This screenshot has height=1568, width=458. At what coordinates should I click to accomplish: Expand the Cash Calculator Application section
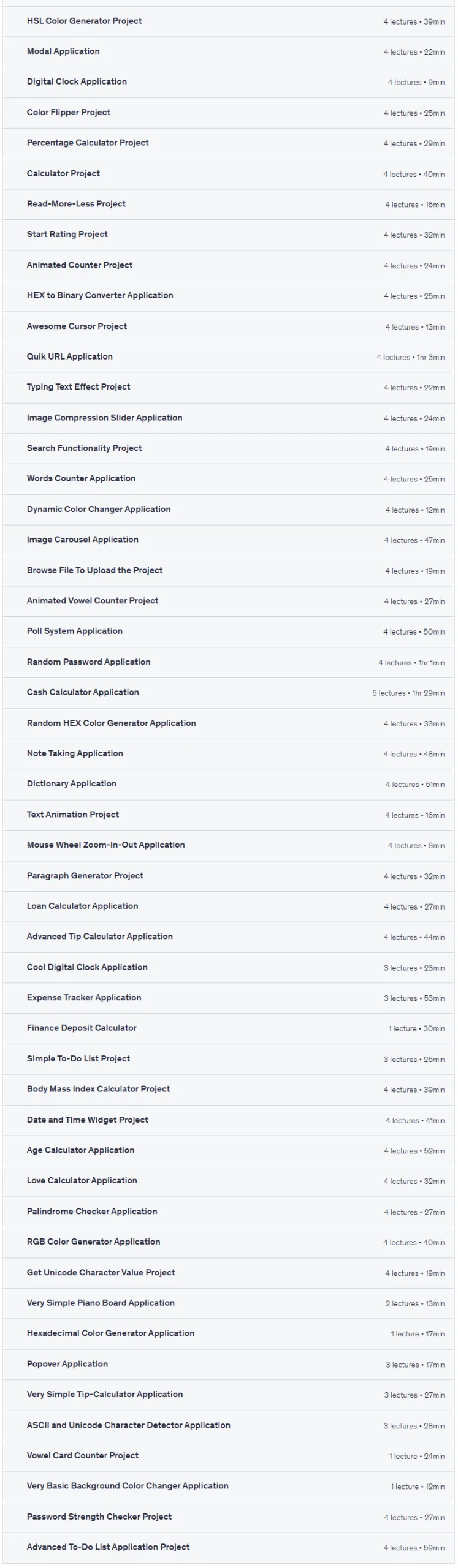228,693
